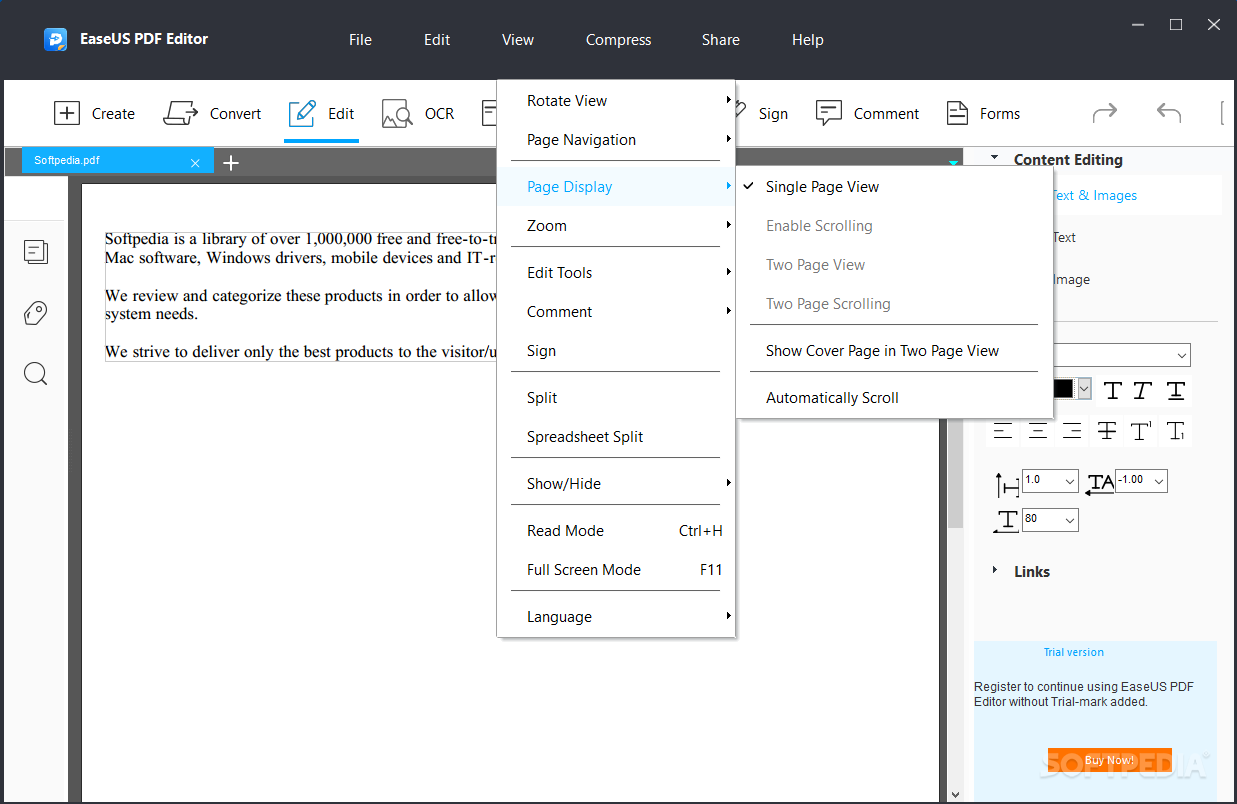Open the File menu
The width and height of the screenshot is (1237, 804).
point(360,40)
